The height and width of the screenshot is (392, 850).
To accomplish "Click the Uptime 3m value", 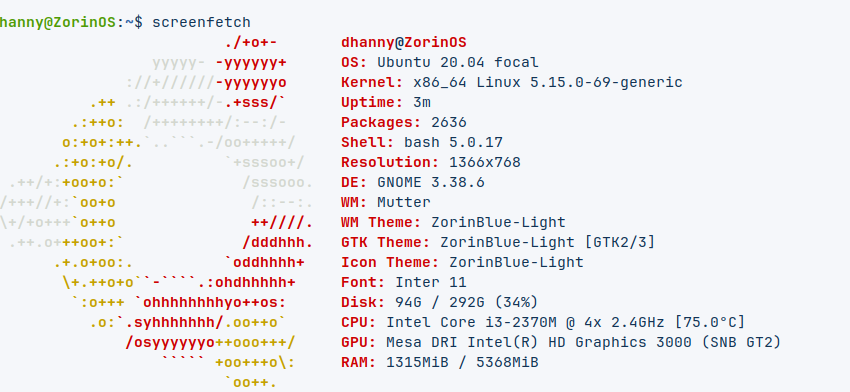I will tap(422, 102).
